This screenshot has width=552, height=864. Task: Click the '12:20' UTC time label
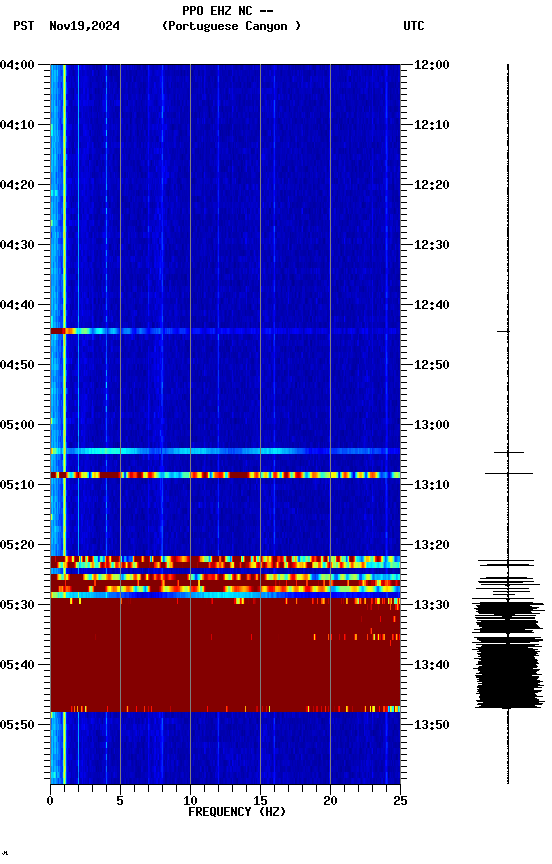pos(432,185)
